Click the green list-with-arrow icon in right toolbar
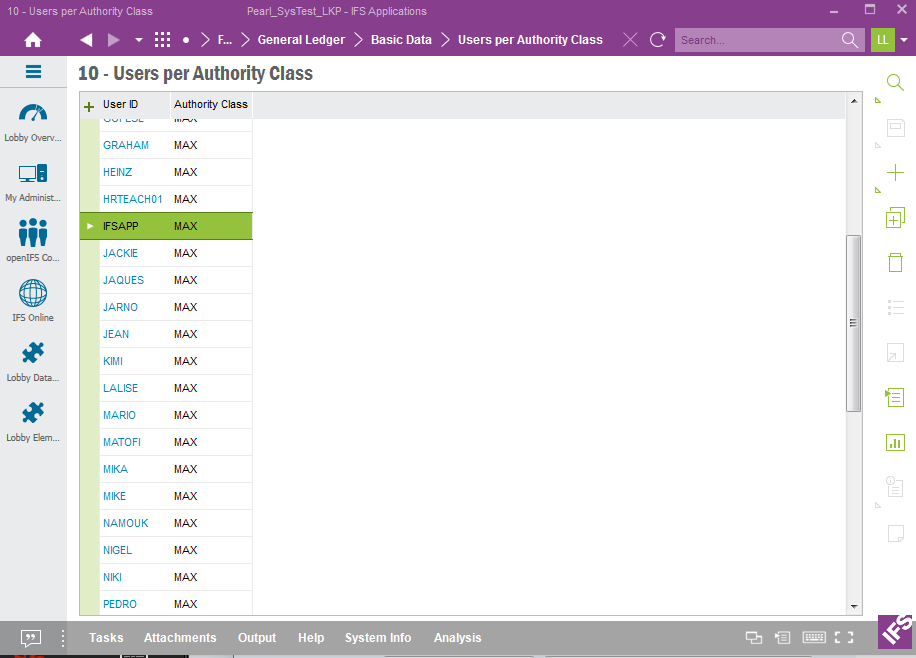This screenshot has width=916, height=658. point(894,397)
